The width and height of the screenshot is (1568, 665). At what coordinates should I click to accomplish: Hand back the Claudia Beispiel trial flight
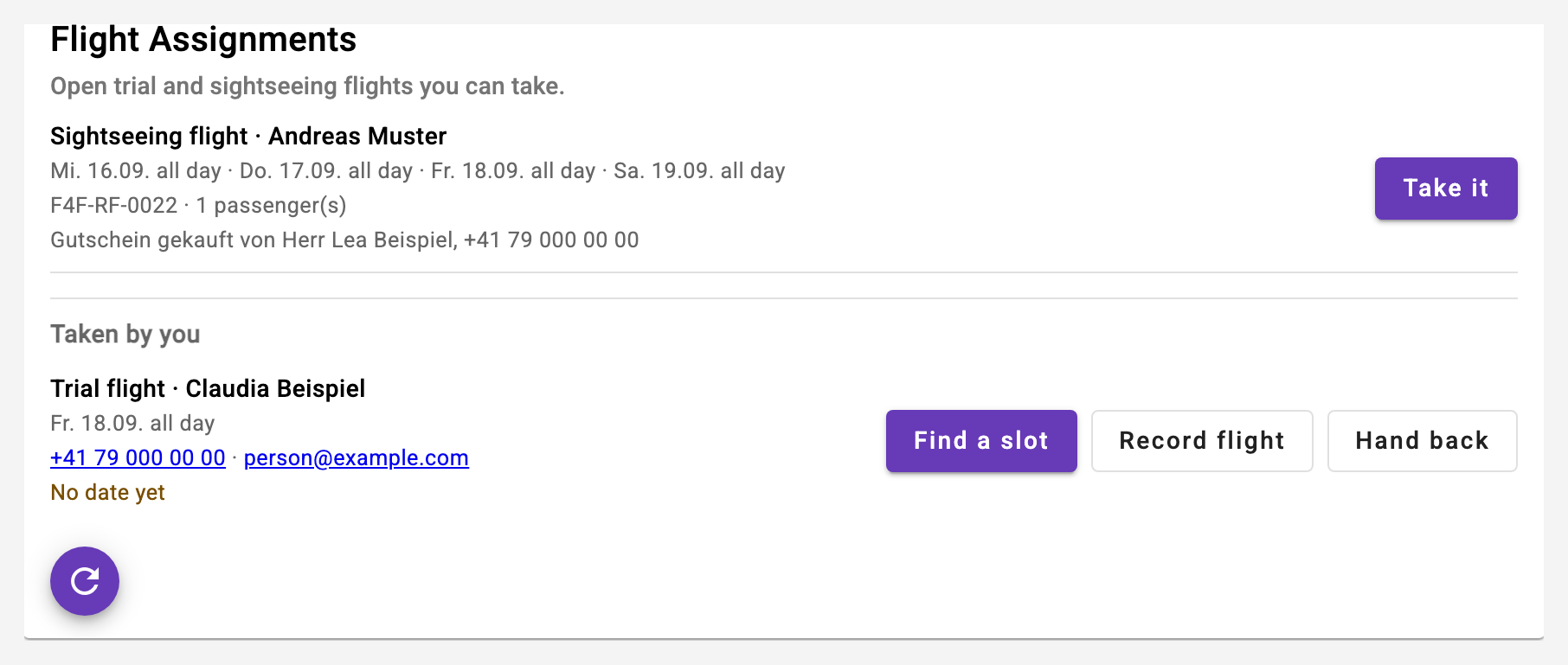(x=1422, y=441)
